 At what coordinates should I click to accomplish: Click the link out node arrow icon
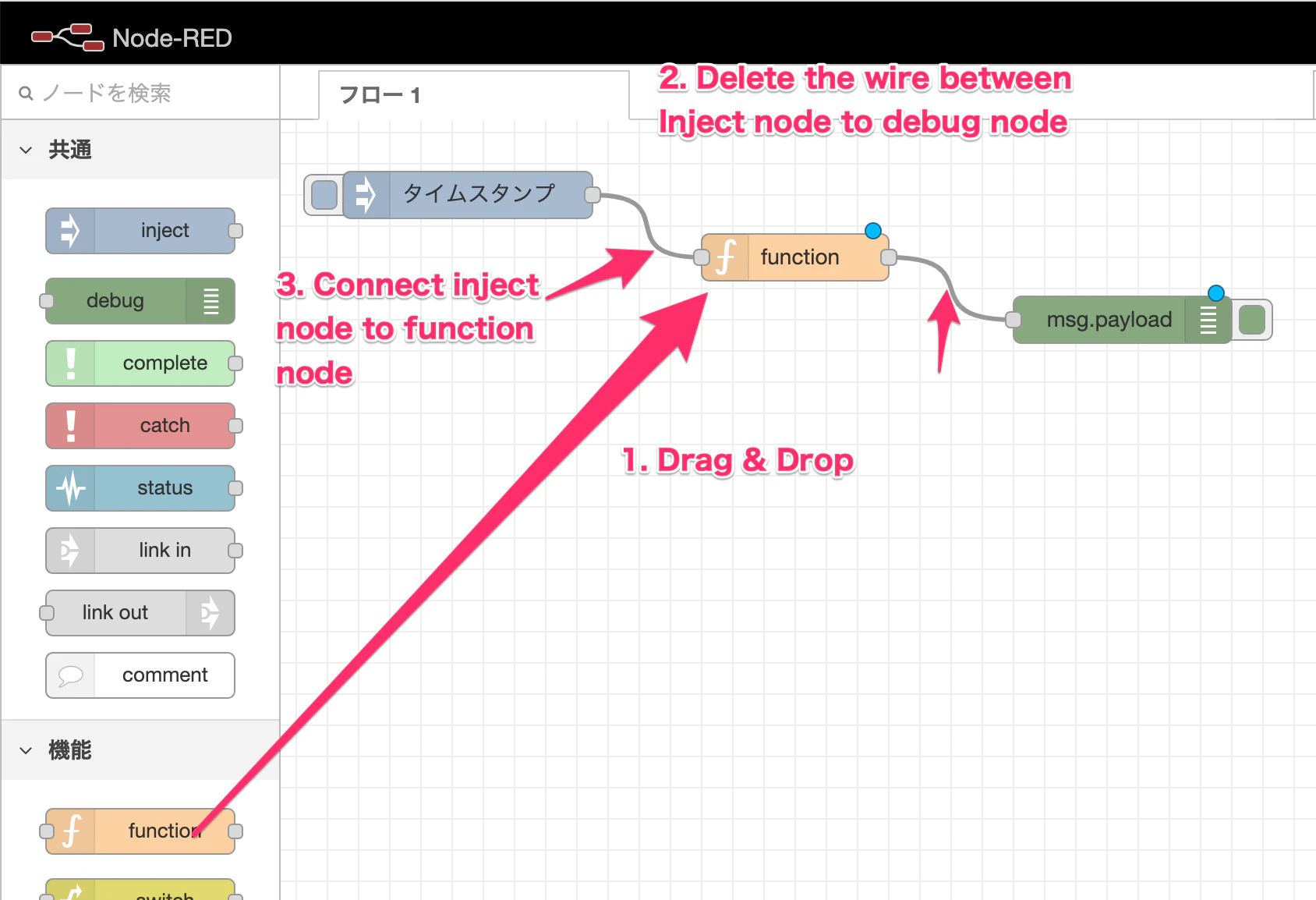210,613
